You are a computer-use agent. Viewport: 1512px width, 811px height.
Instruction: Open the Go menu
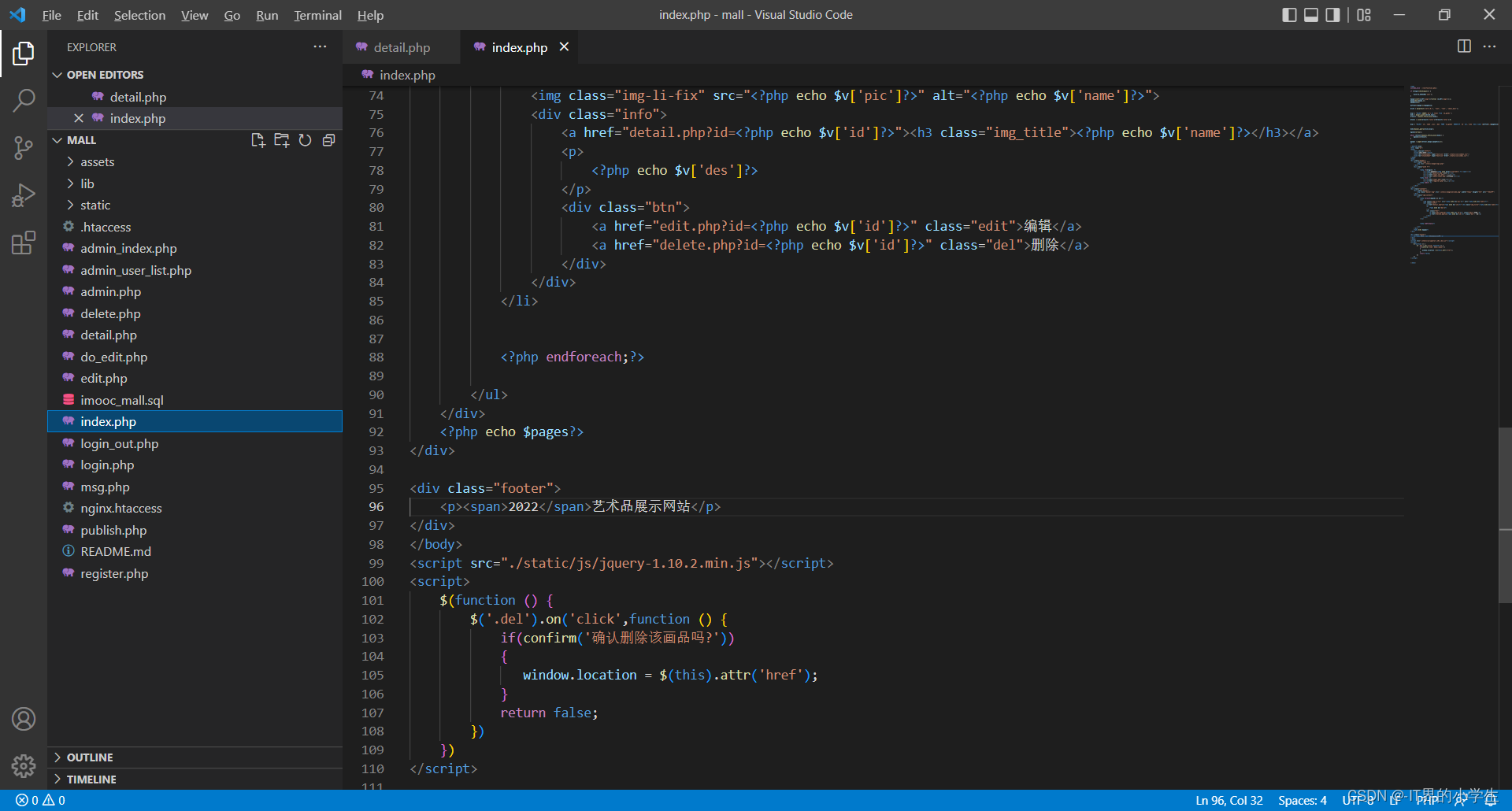(232, 15)
